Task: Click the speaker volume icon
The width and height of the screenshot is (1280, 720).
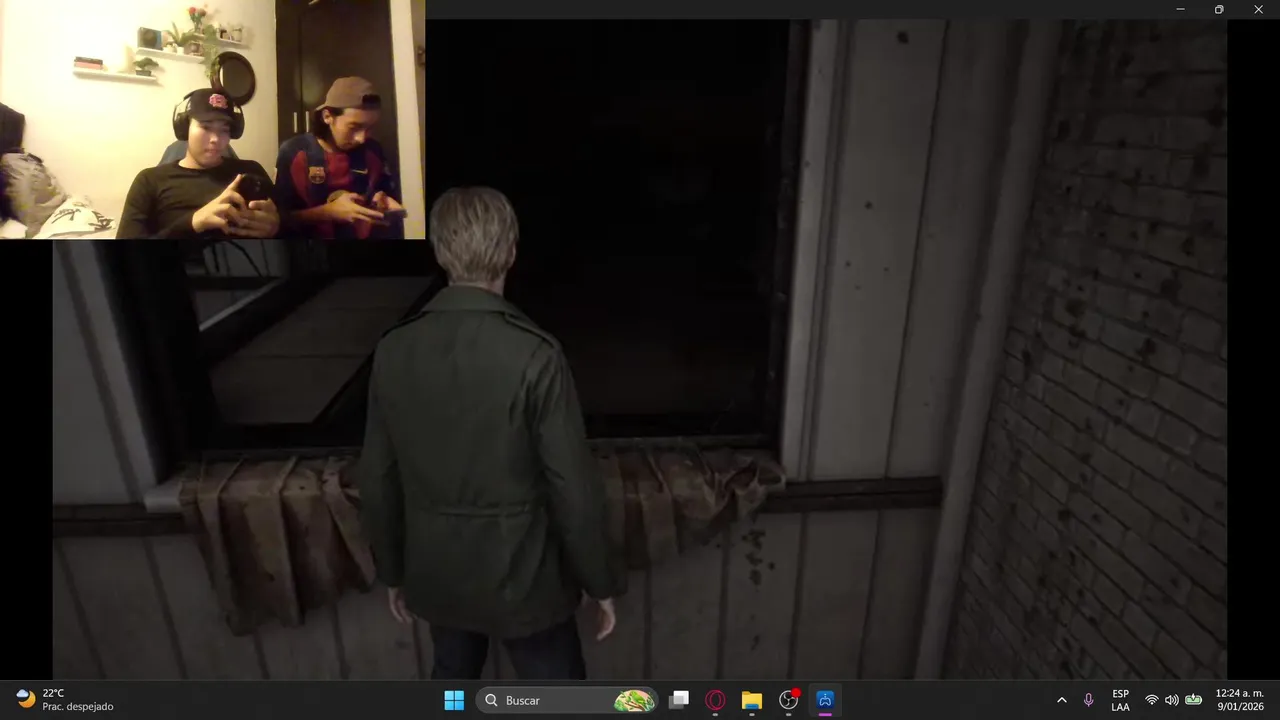Action: point(1172,700)
